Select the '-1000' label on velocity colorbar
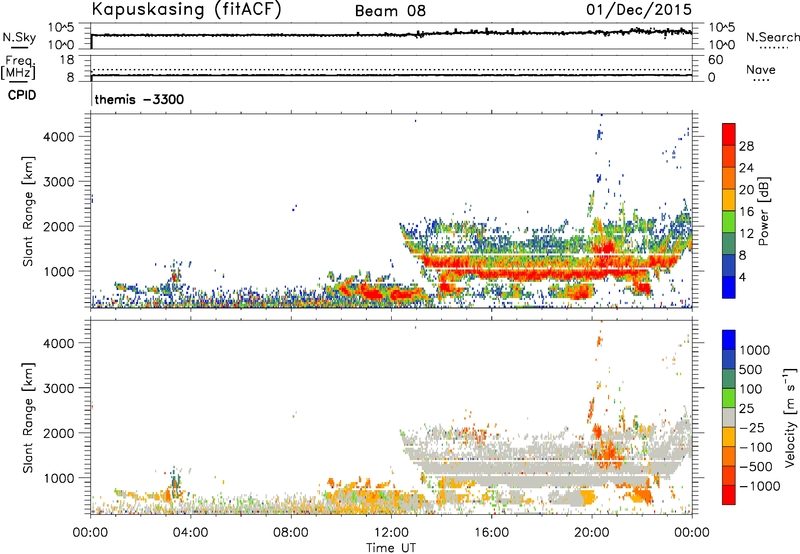800x554 pixels. 760,486
